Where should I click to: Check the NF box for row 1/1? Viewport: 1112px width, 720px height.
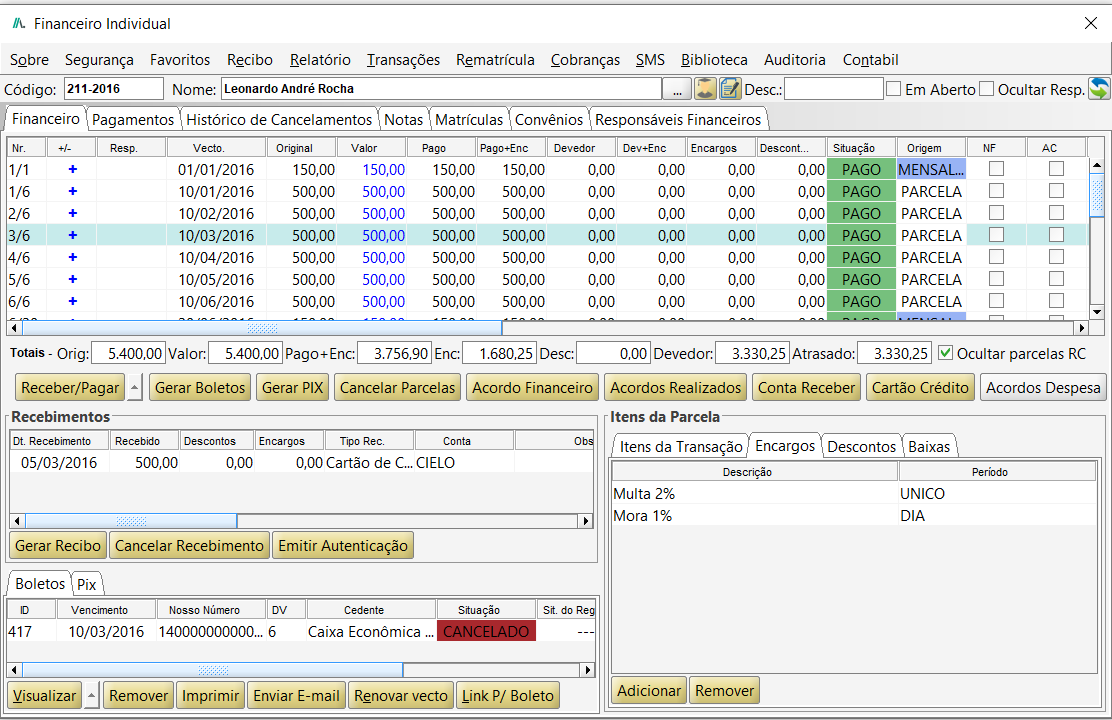996,169
